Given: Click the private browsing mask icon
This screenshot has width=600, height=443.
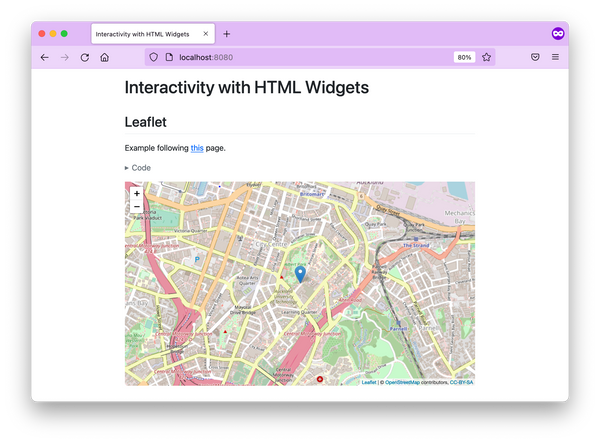Looking at the screenshot, I should [558, 33].
